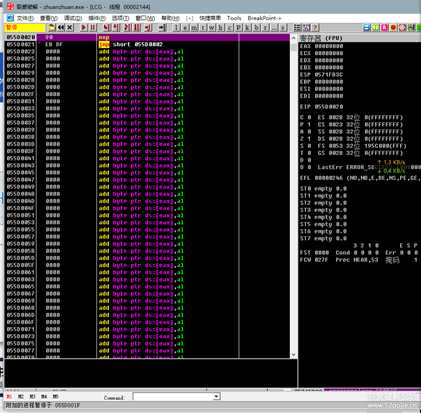The height and width of the screenshot is (413, 421).
Task: Click the Command input field
Action: [x=173, y=396]
